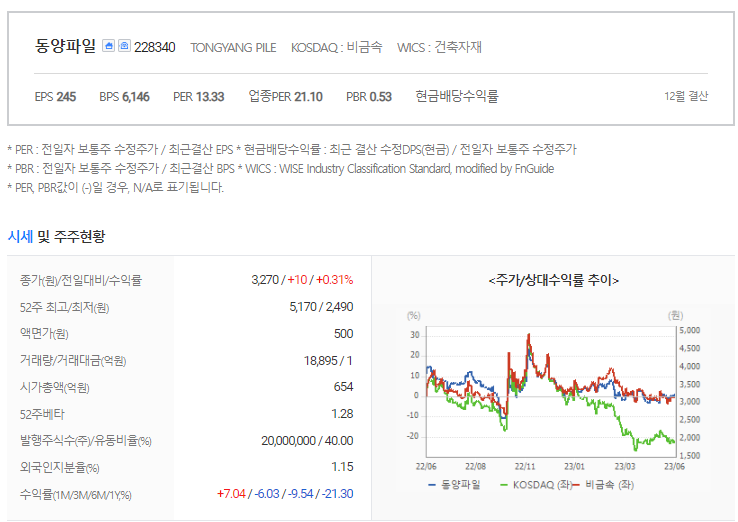The image size is (738, 522).
Task: Select the 주주현황 heading text
Action: click(x=80, y=236)
